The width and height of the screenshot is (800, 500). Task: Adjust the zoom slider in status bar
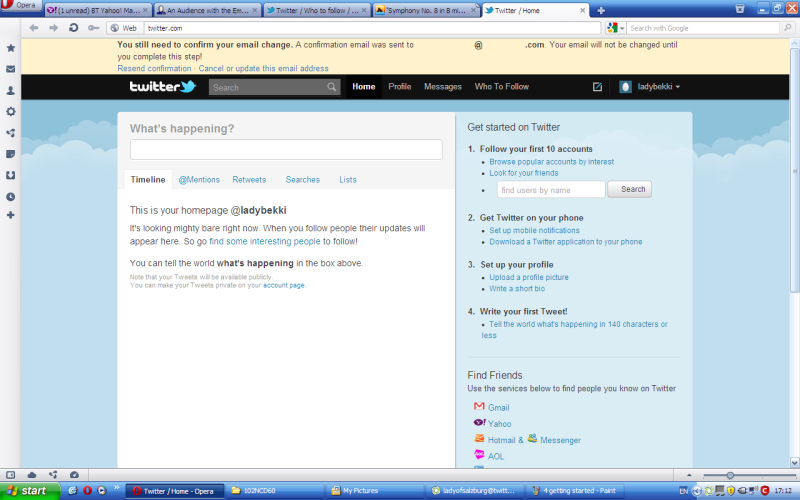(x=730, y=475)
